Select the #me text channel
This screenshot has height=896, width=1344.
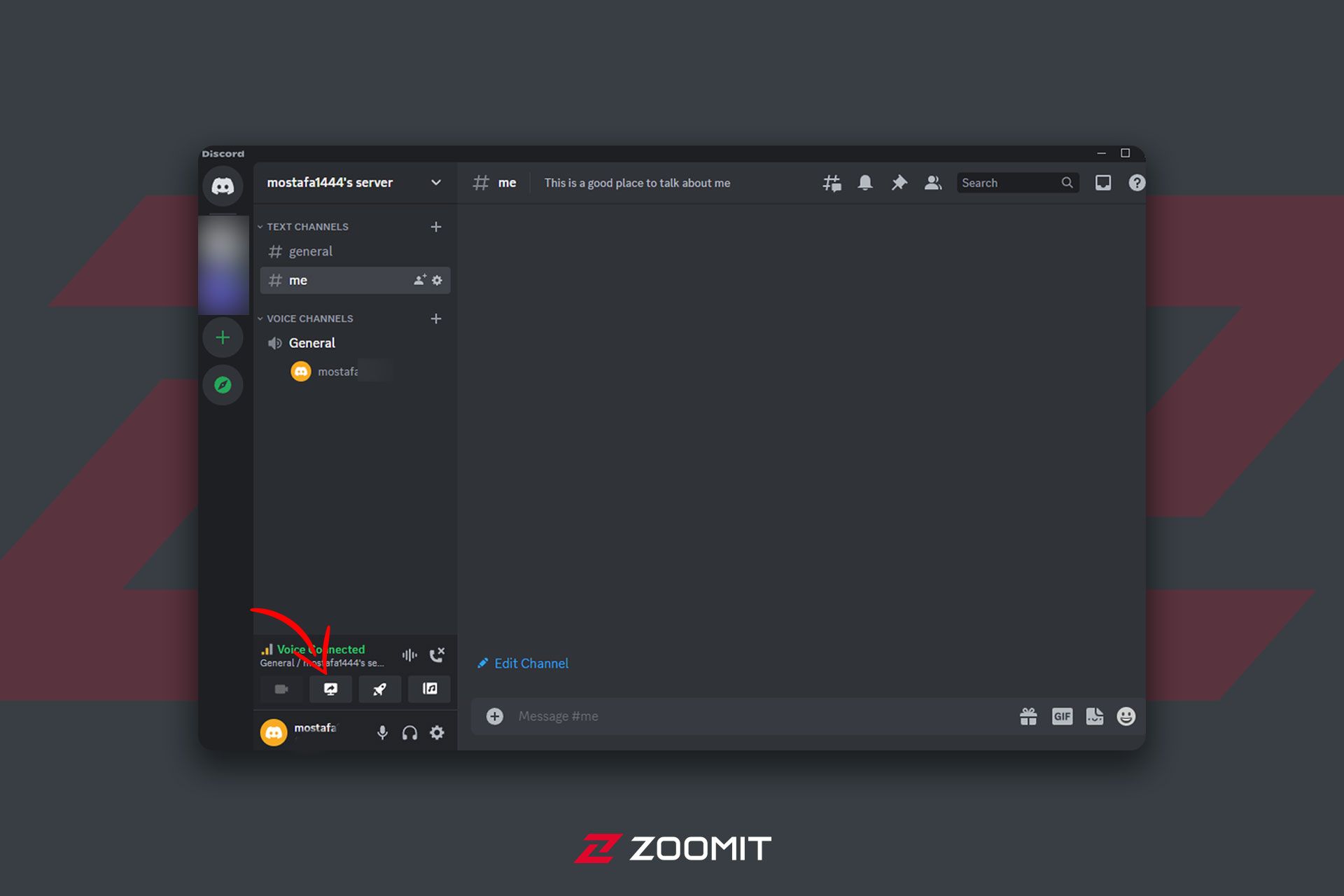click(355, 280)
